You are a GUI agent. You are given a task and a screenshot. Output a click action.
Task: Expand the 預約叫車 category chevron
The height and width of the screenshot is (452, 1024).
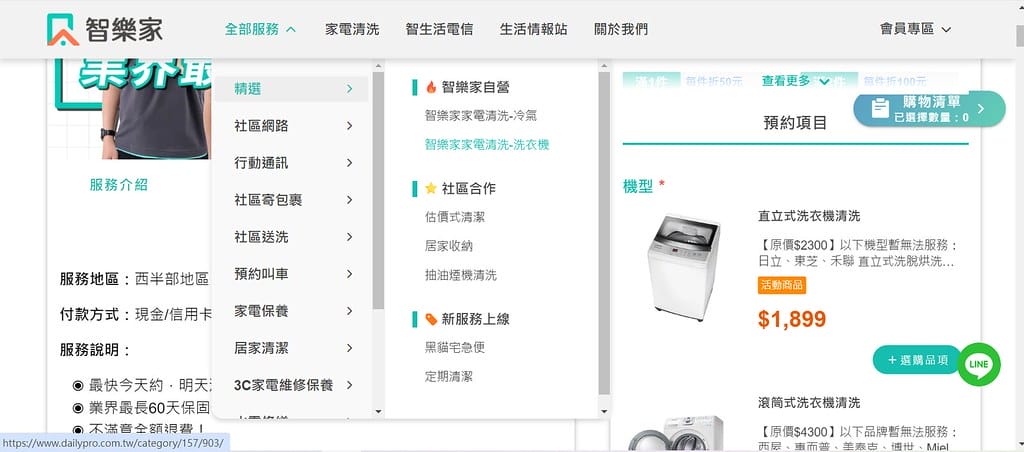click(x=349, y=274)
